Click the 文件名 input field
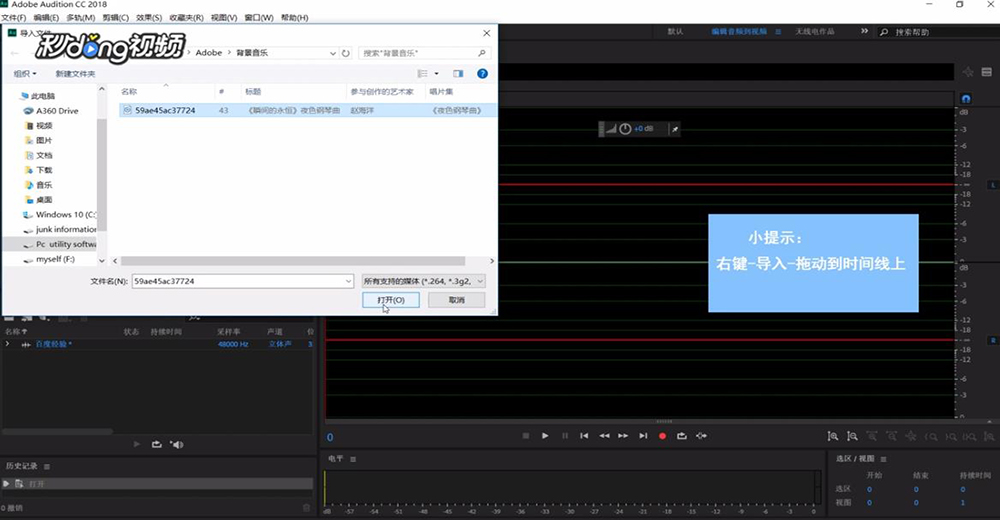This screenshot has width=1000, height=520. [x=242, y=281]
